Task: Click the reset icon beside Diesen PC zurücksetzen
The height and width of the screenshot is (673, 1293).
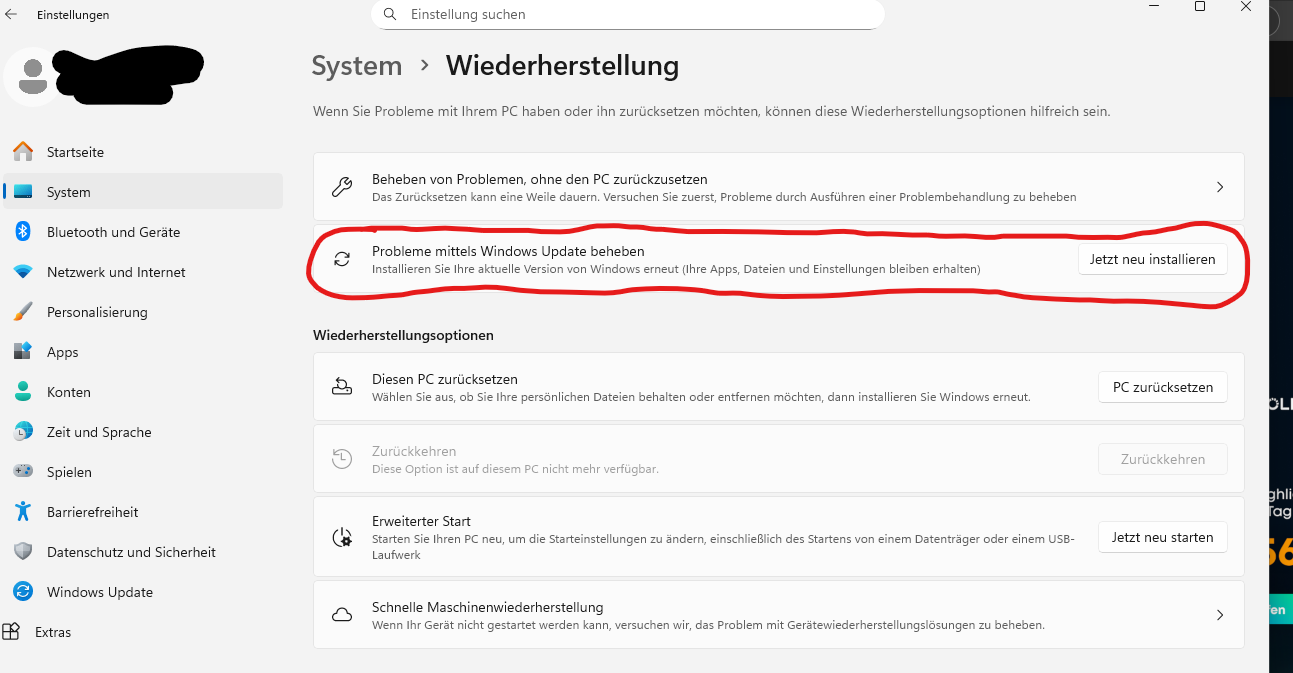Action: pyautogui.click(x=342, y=387)
